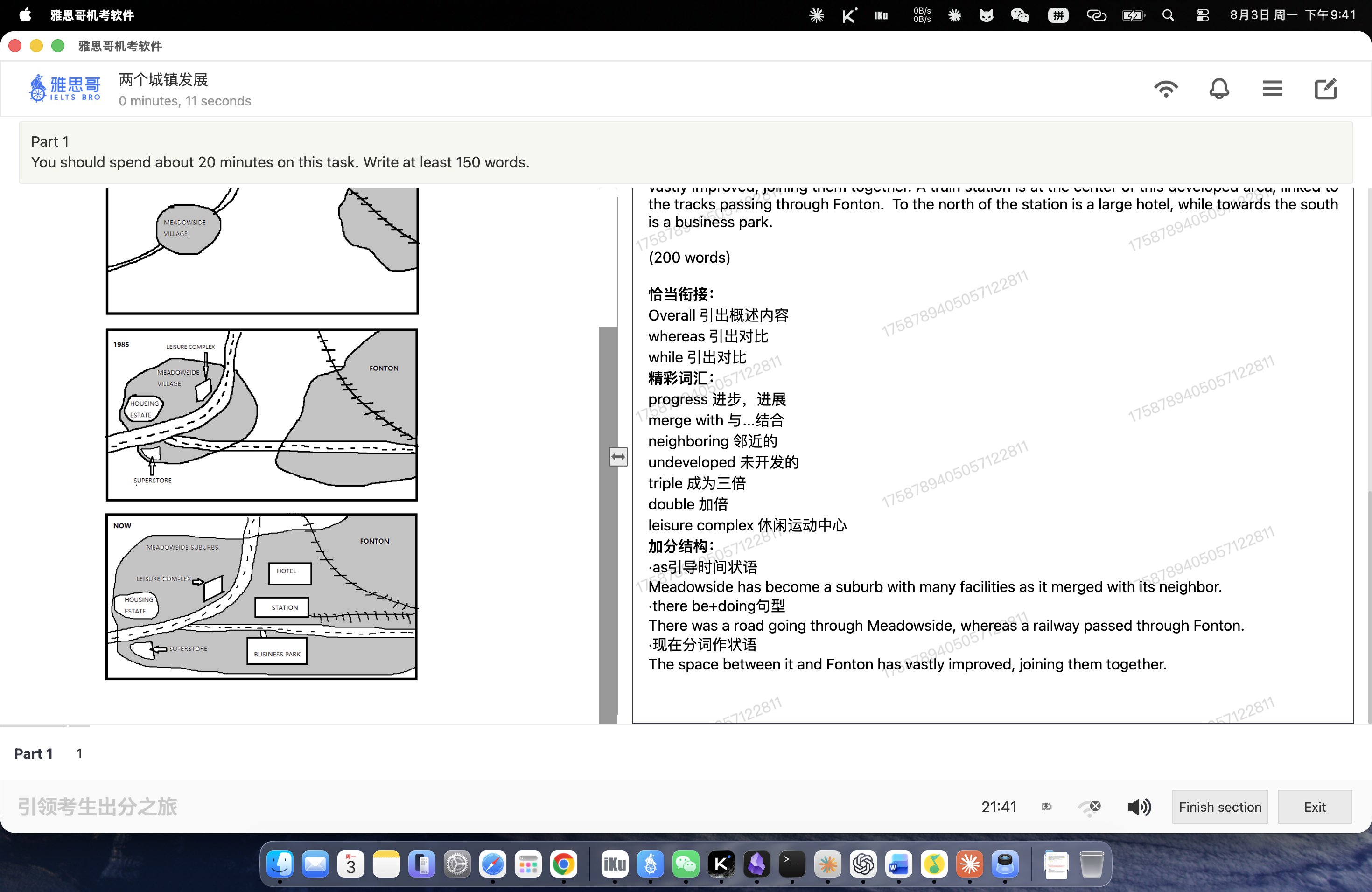Viewport: 1372px width, 892px height.
Task: Open Finder from the dock
Action: [x=280, y=864]
